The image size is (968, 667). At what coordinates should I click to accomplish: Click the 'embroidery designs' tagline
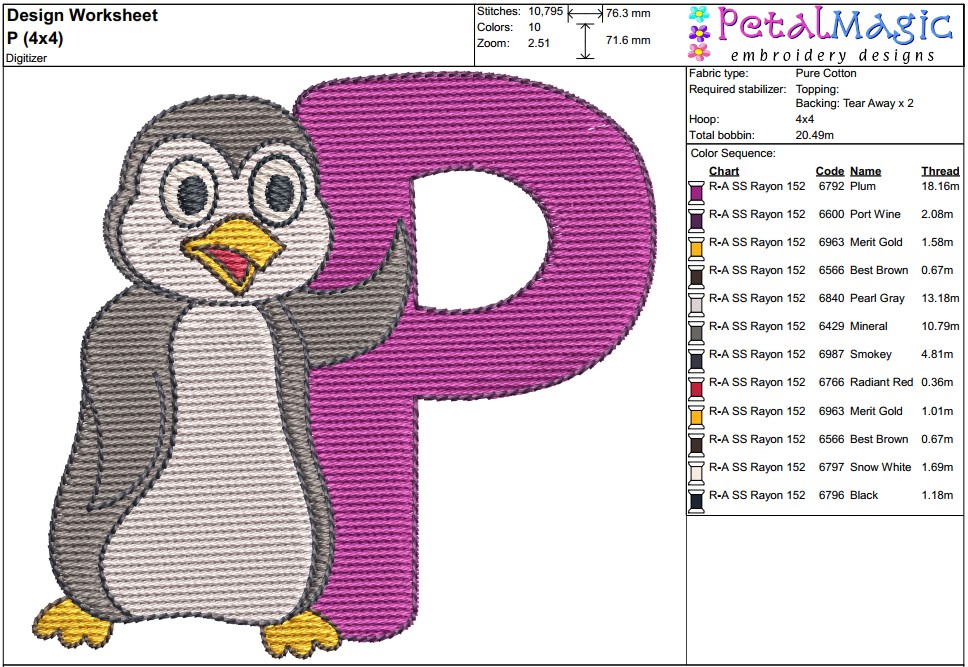833,56
